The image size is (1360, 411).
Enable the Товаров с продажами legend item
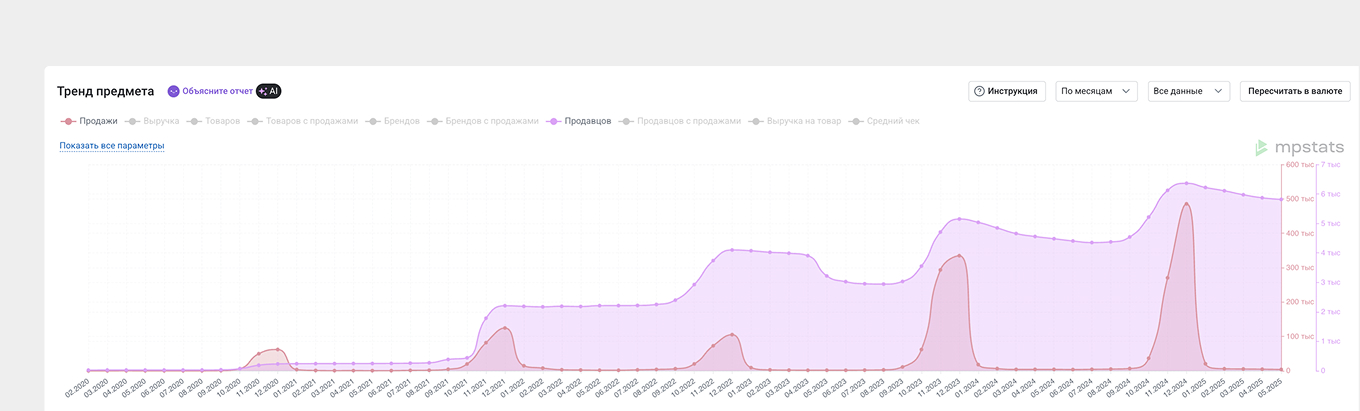[x=304, y=121]
